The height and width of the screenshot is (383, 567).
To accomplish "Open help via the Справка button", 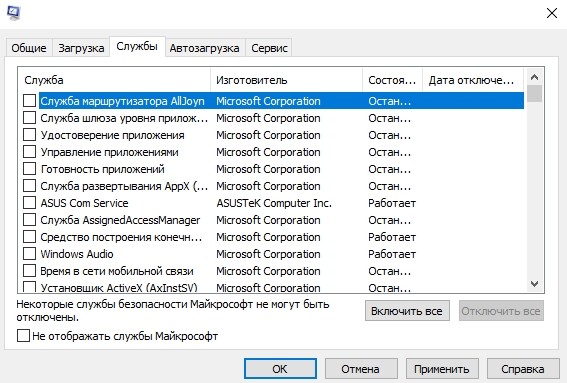I will tap(523, 369).
